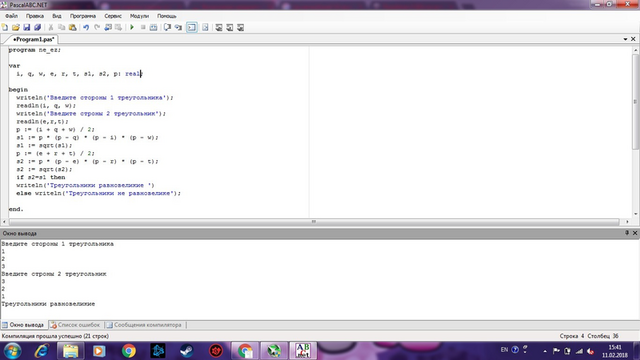640x360 pixels.
Task: Click the navigate forward icon
Action: (x=118, y=27)
